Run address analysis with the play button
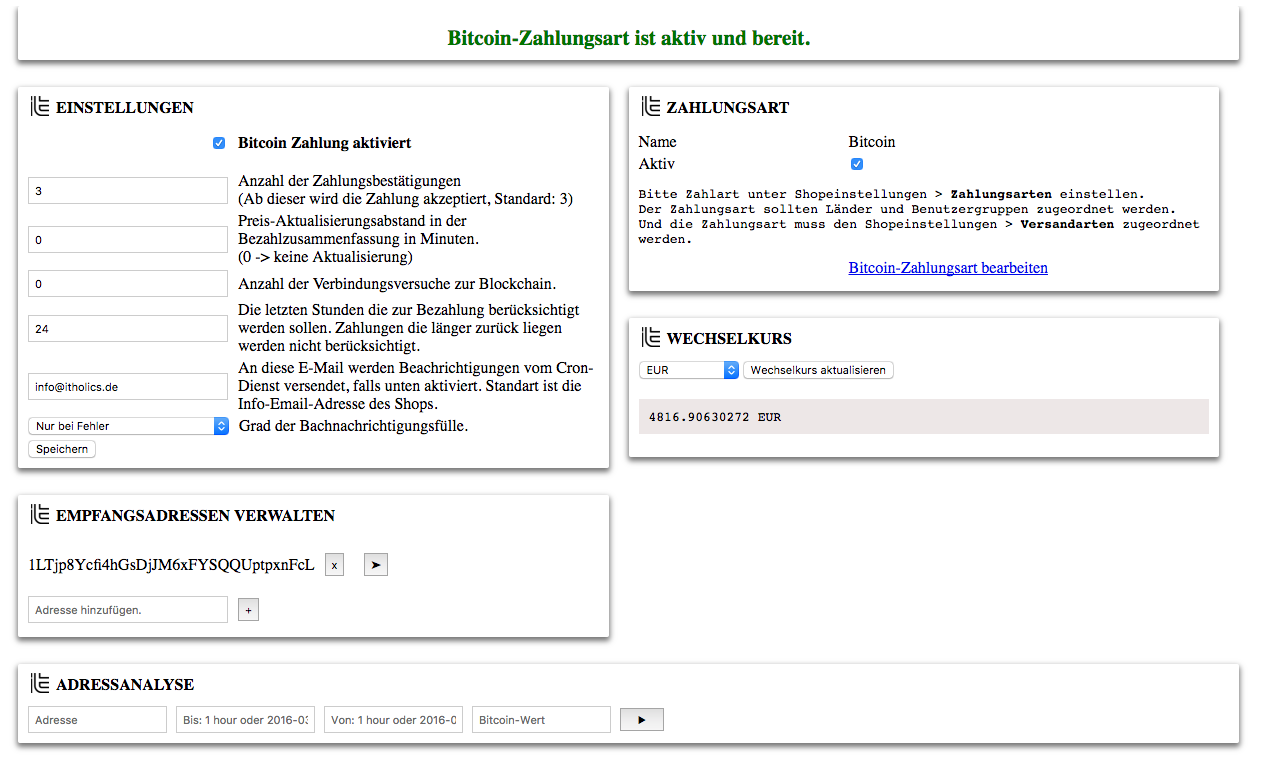This screenshot has height=774, width=1268. pos(641,719)
